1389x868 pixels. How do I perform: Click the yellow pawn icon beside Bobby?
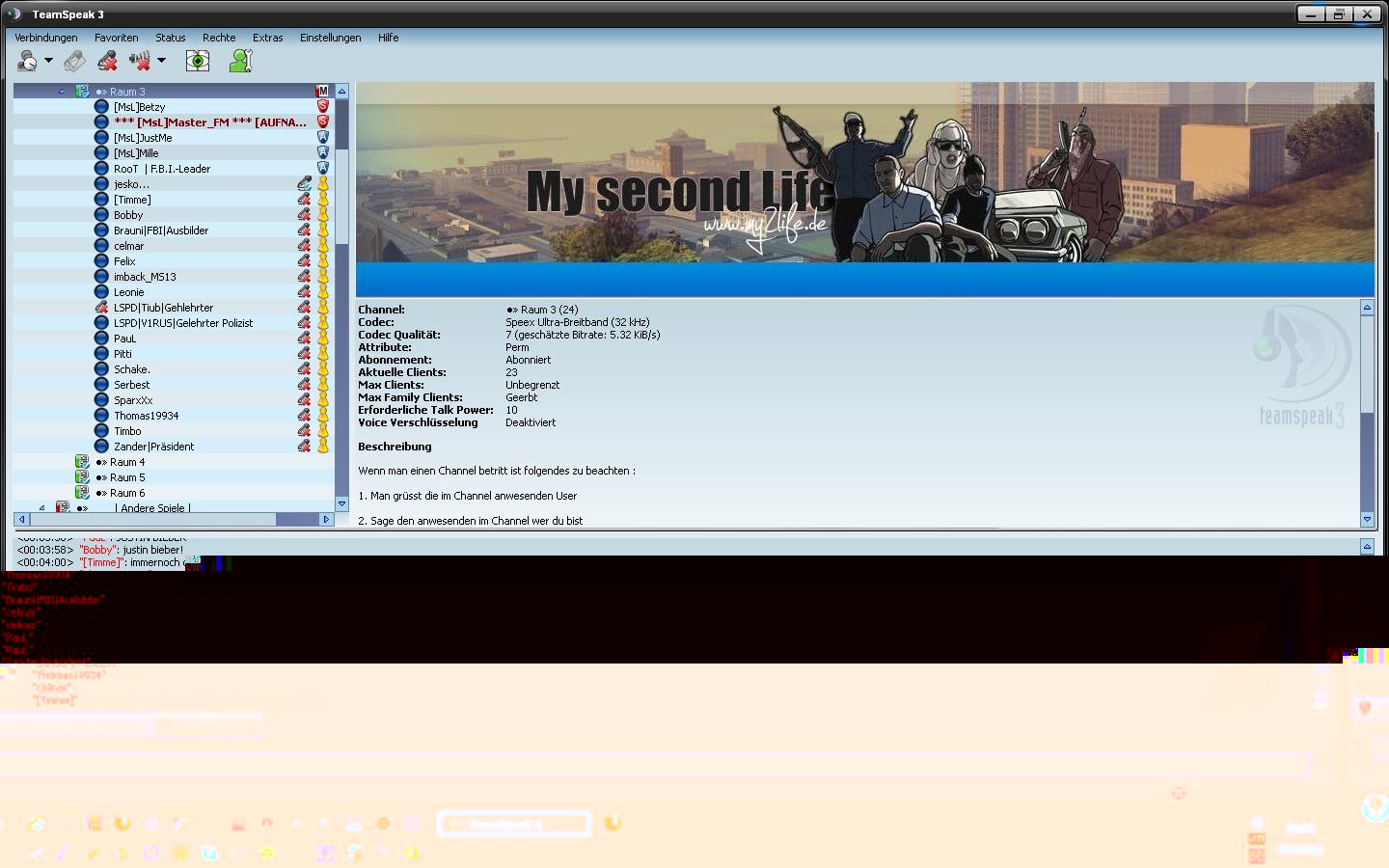pos(322,214)
